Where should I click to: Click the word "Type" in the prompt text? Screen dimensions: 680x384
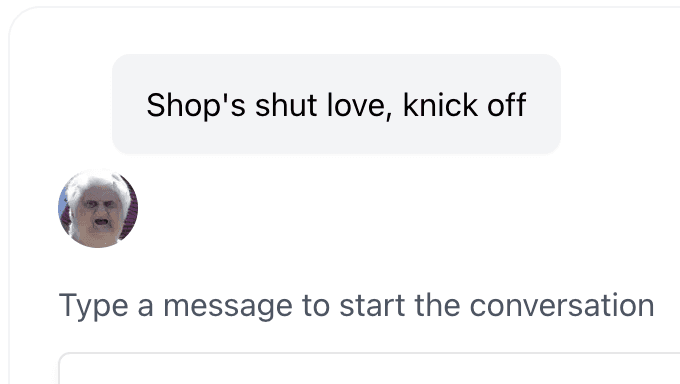93,306
